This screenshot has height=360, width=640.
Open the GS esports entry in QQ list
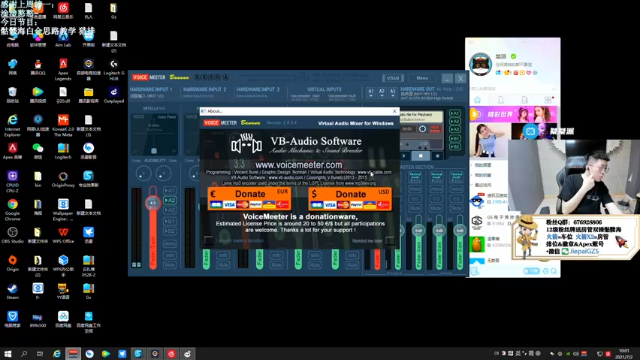point(490,221)
